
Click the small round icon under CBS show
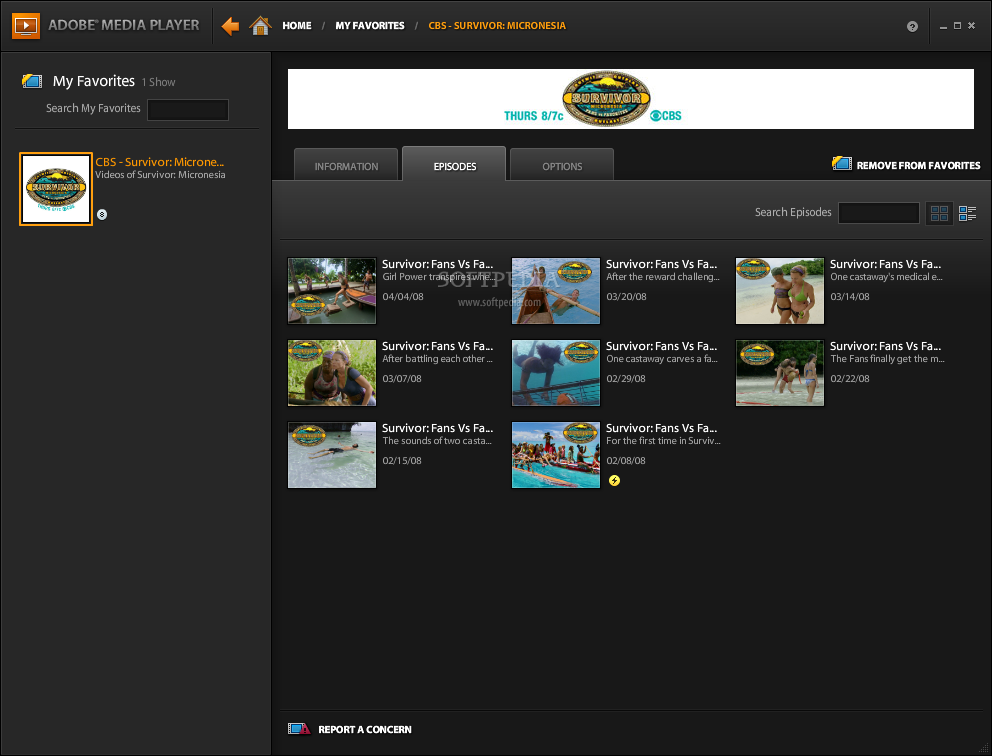click(x=102, y=214)
